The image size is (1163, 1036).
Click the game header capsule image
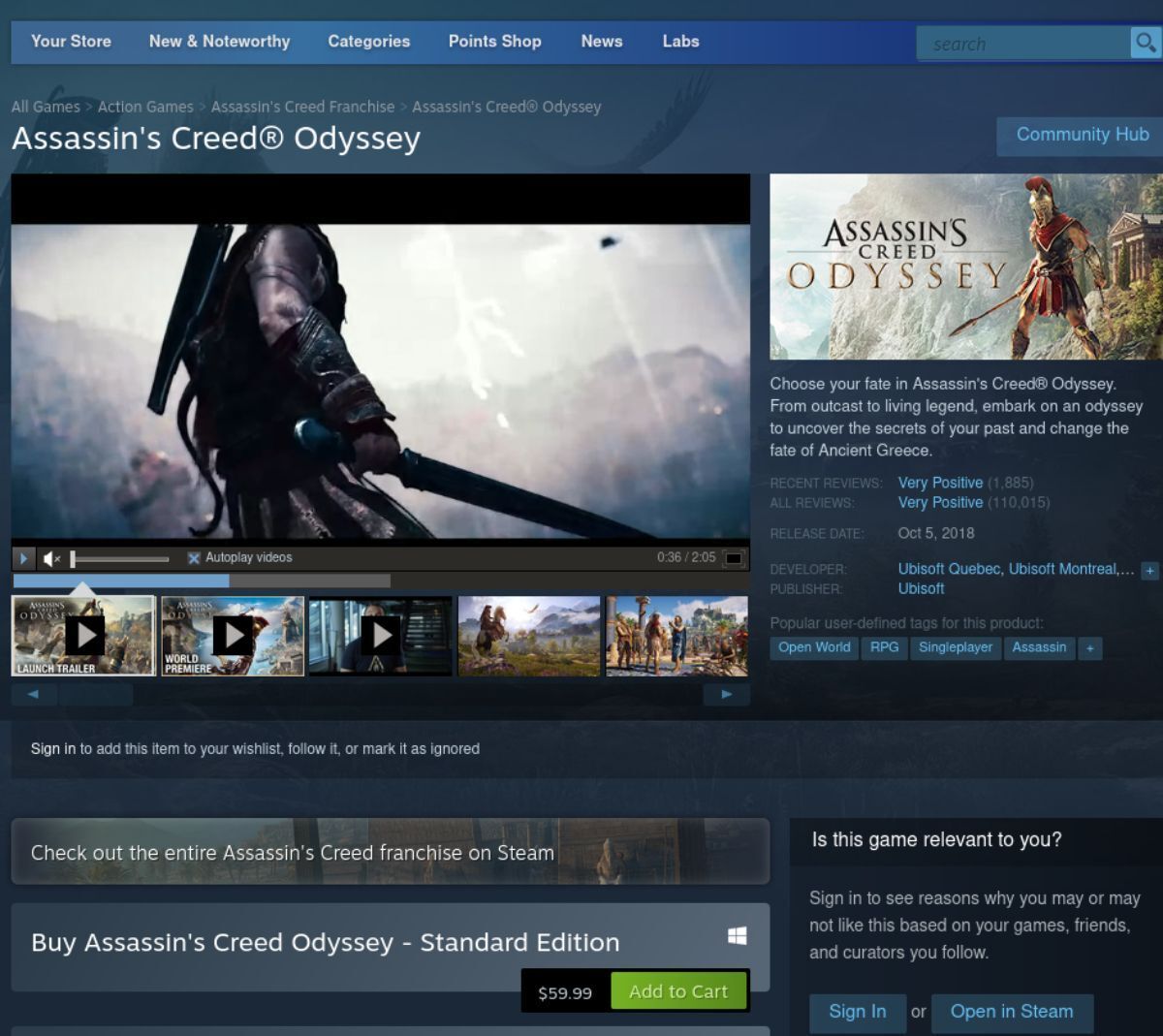(x=966, y=267)
